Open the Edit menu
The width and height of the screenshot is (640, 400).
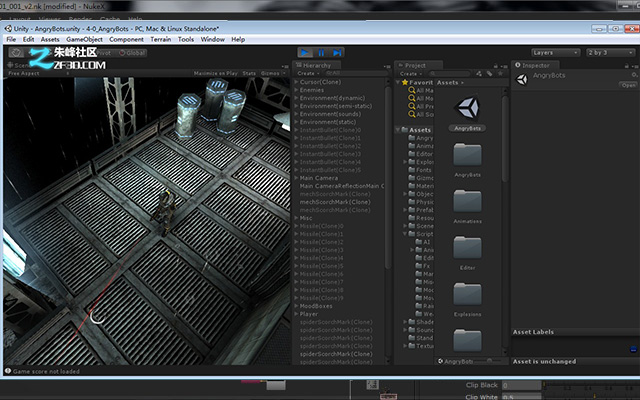point(29,39)
